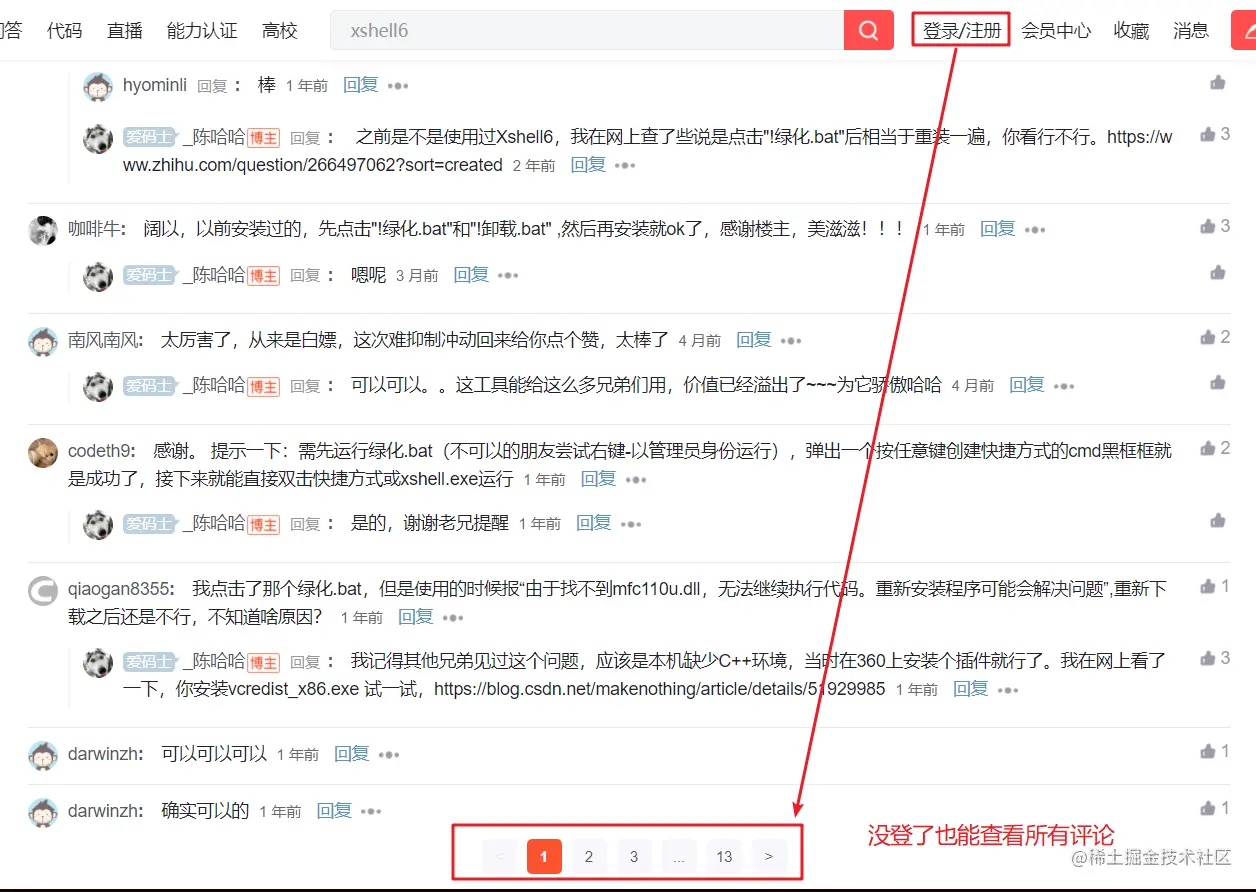Open more options on hyominli's 棒 reply
This screenshot has height=892, width=1256.
[x=398, y=86]
